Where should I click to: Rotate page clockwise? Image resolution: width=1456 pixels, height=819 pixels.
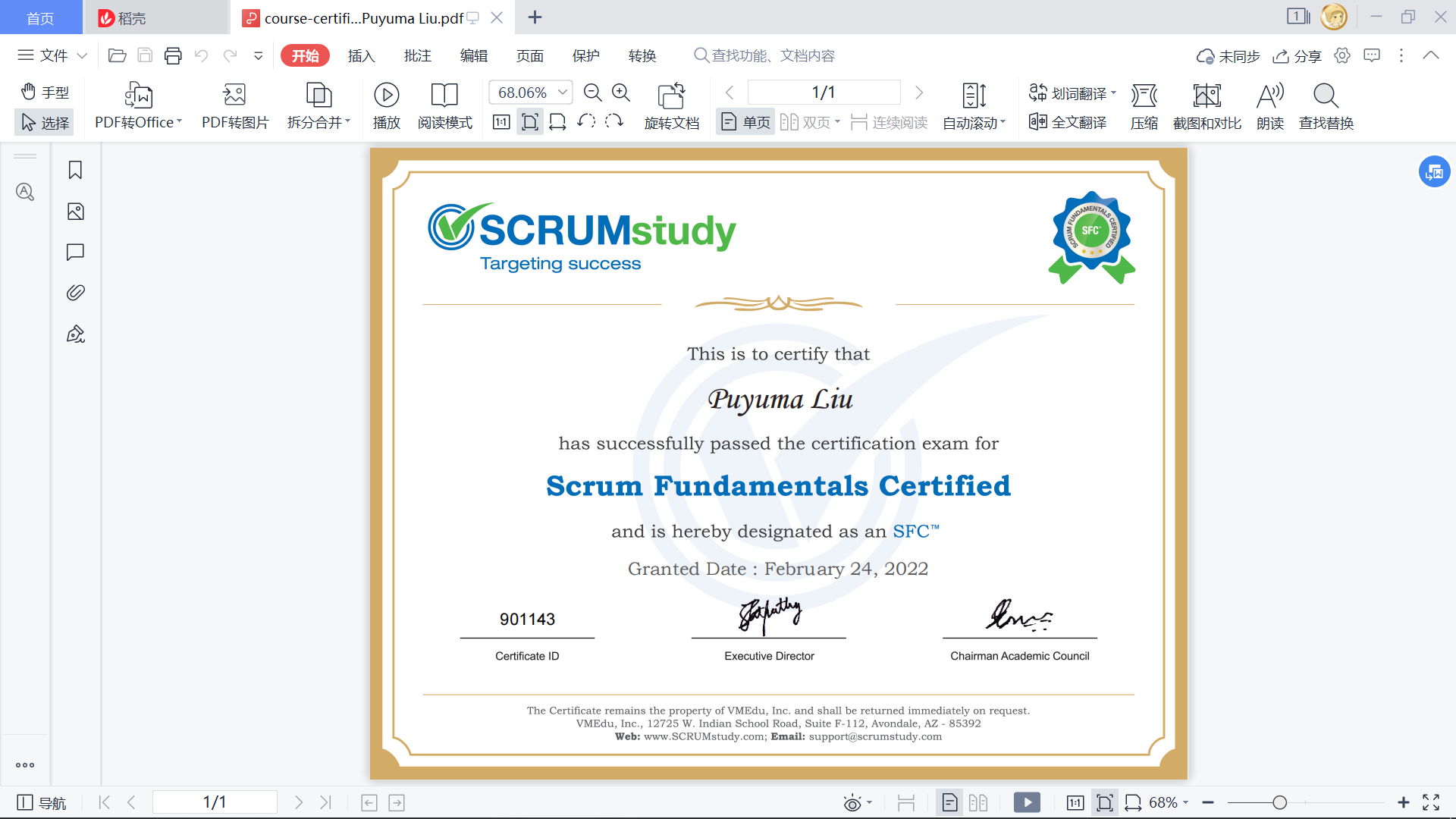pos(614,121)
